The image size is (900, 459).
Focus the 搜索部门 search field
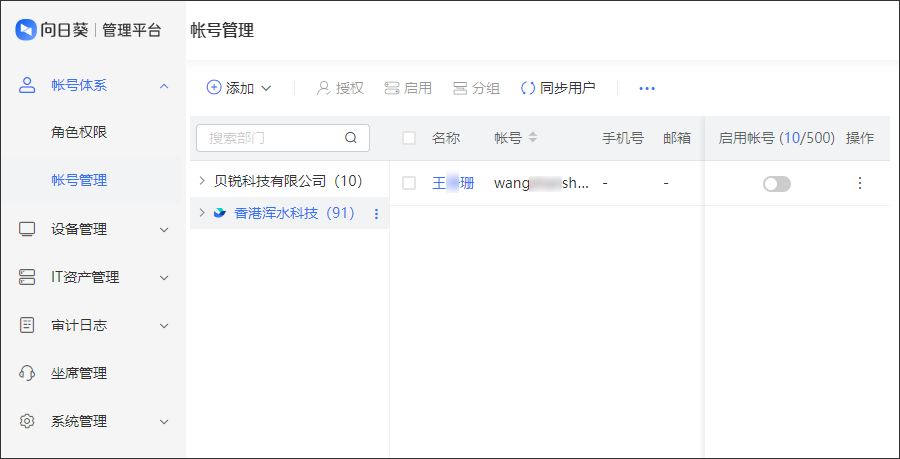(272, 138)
